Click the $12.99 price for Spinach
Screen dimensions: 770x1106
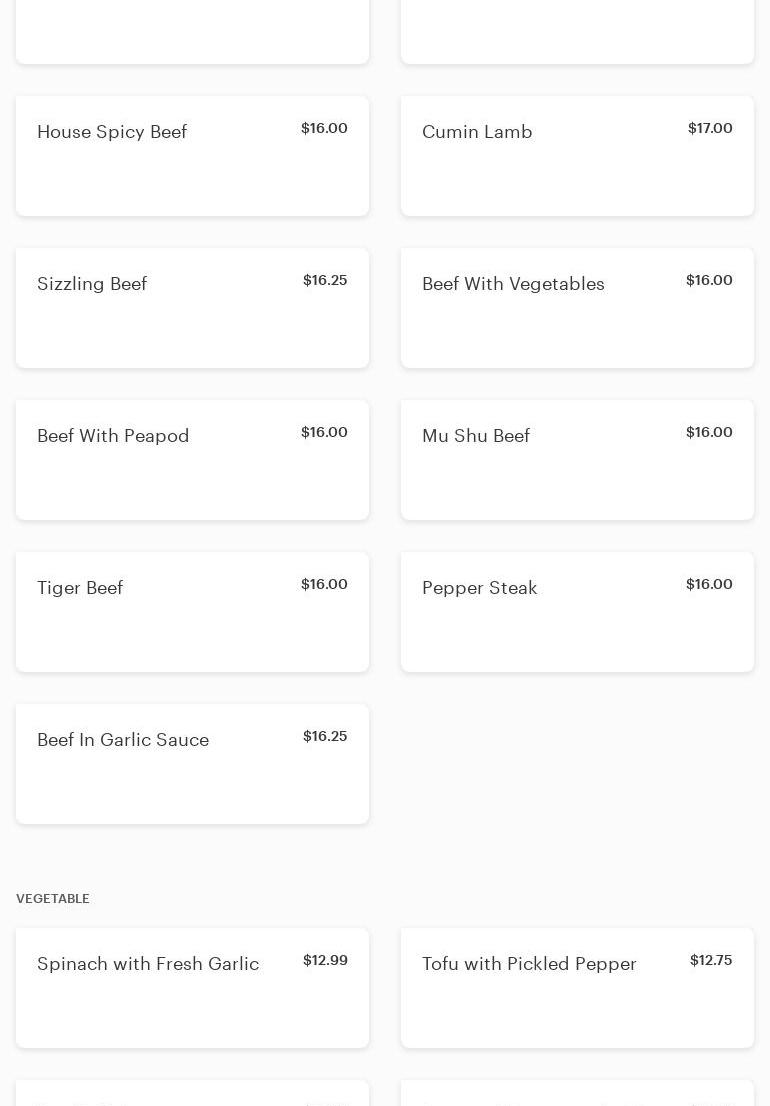[325, 960]
